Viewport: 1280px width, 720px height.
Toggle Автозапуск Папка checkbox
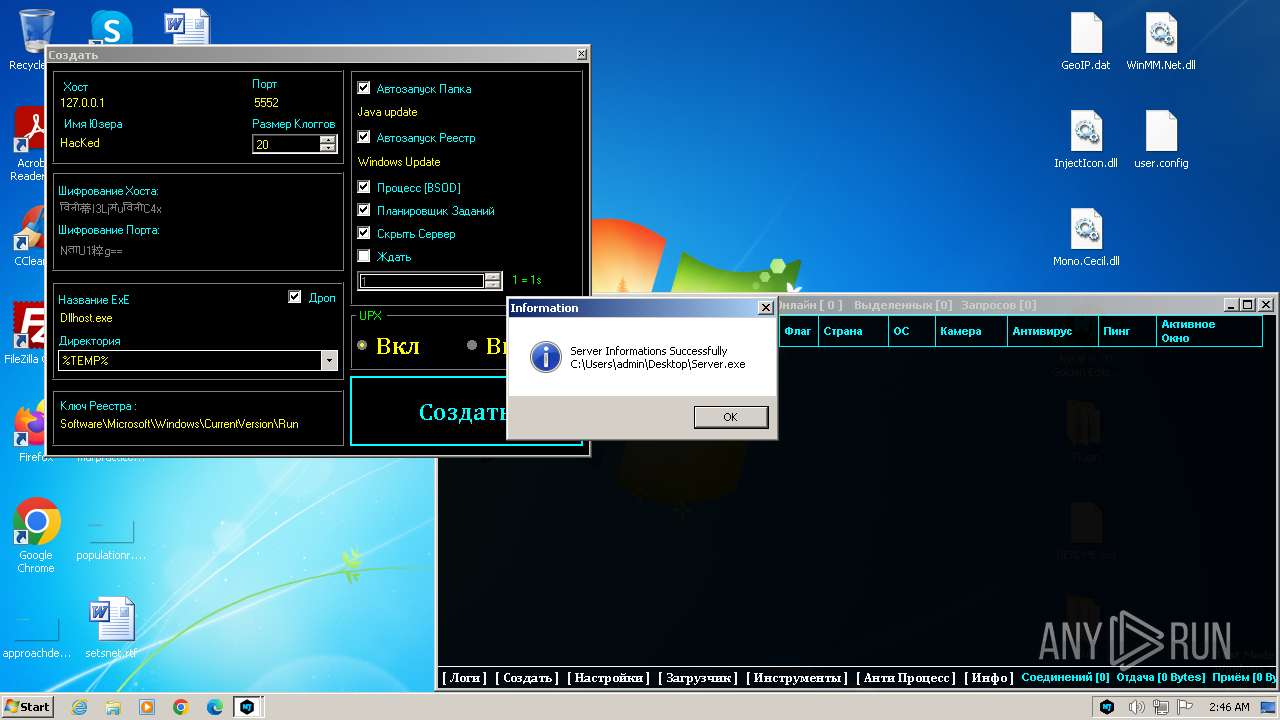point(364,88)
